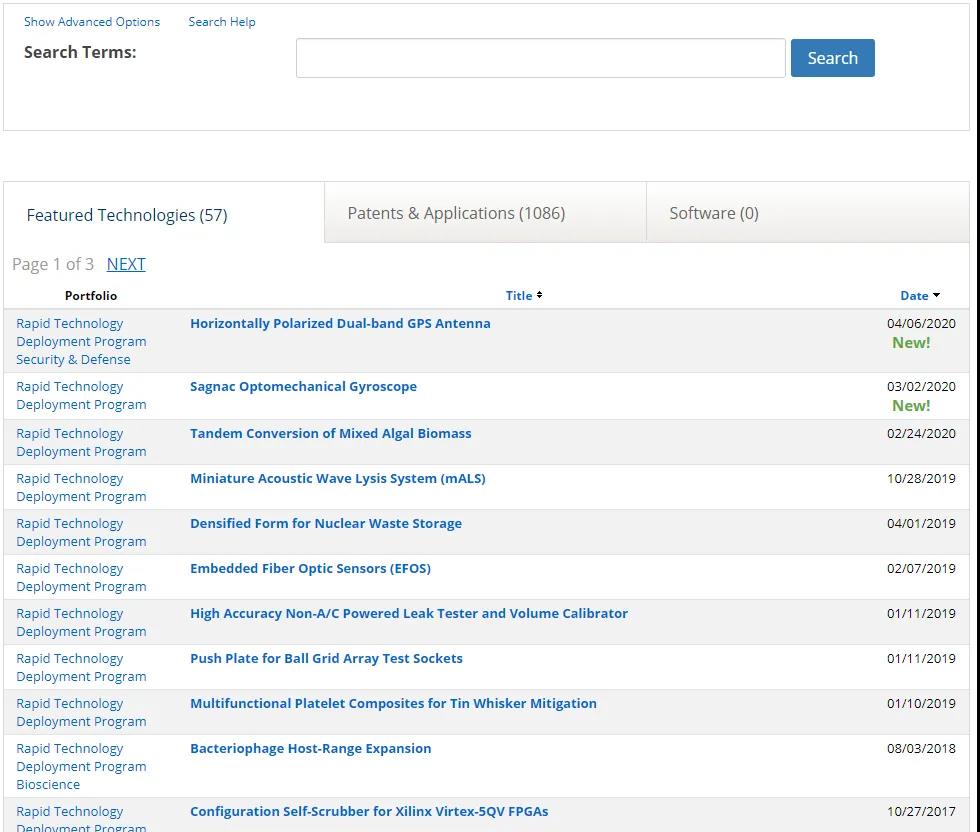This screenshot has height=832, width=980.
Task: Open Sagnac Optomechanical Gyroscope entry
Action: [x=303, y=386]
